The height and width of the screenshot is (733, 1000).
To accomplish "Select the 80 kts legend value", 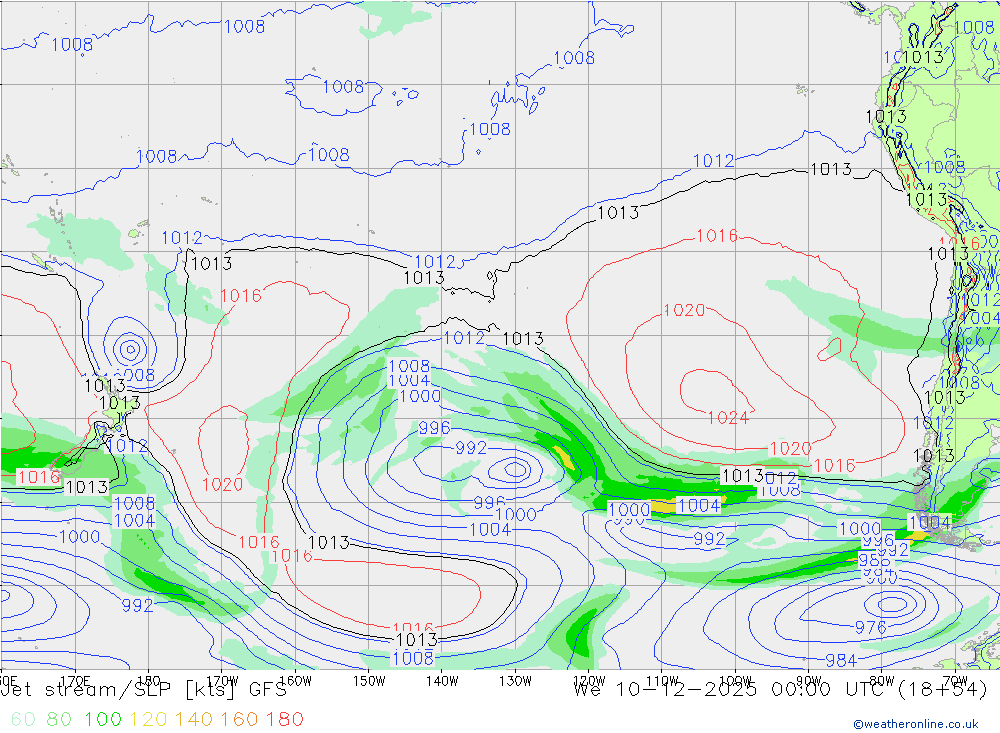I will [x=59, y=720].
